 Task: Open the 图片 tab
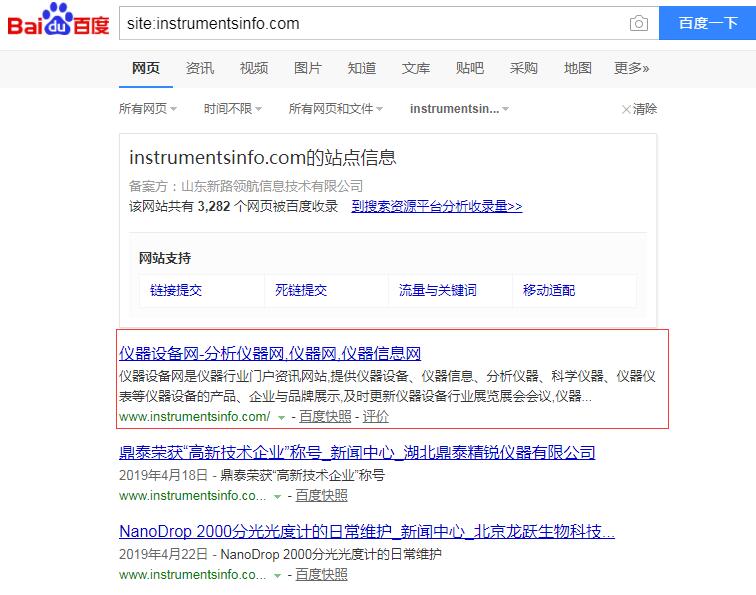click(308, 68)
